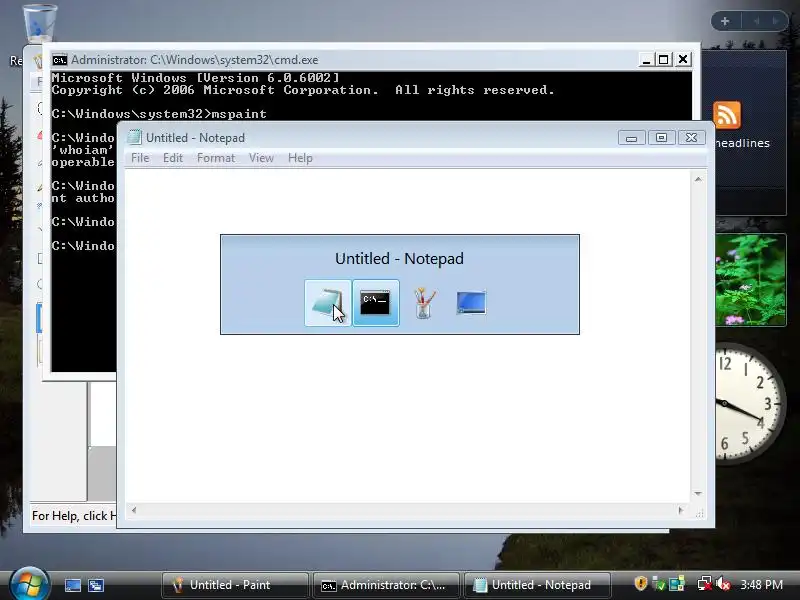Image resolution: width=800 pixels, height=600 pixels.
Task: Open the Windows Start orb
Action: pos(29,584)
